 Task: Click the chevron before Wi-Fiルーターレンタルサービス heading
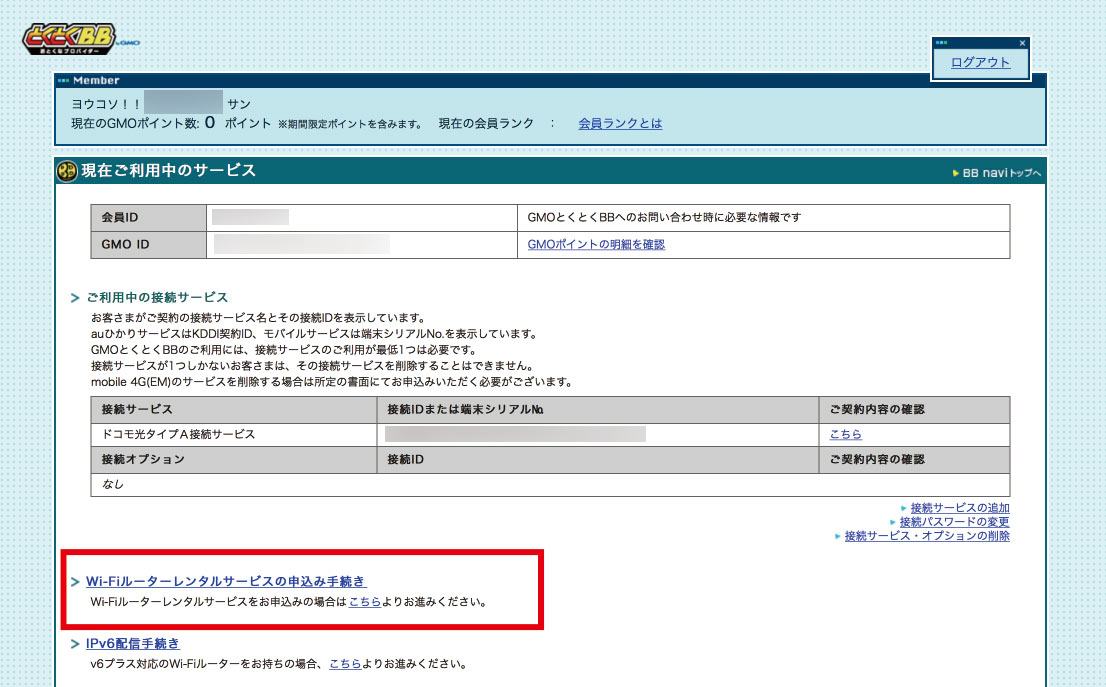(x=75, y=582)
